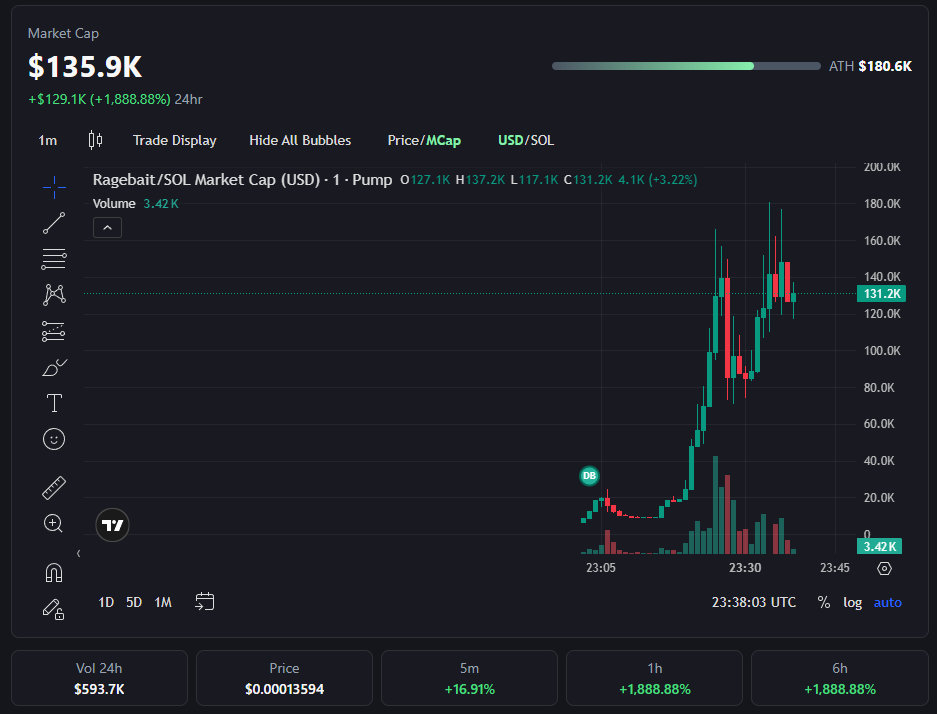This screenshot has width=937, height=714.
Task: Switch the USD/SOL currency toggle
Action: pyautogui.click(x=526, y=140)
